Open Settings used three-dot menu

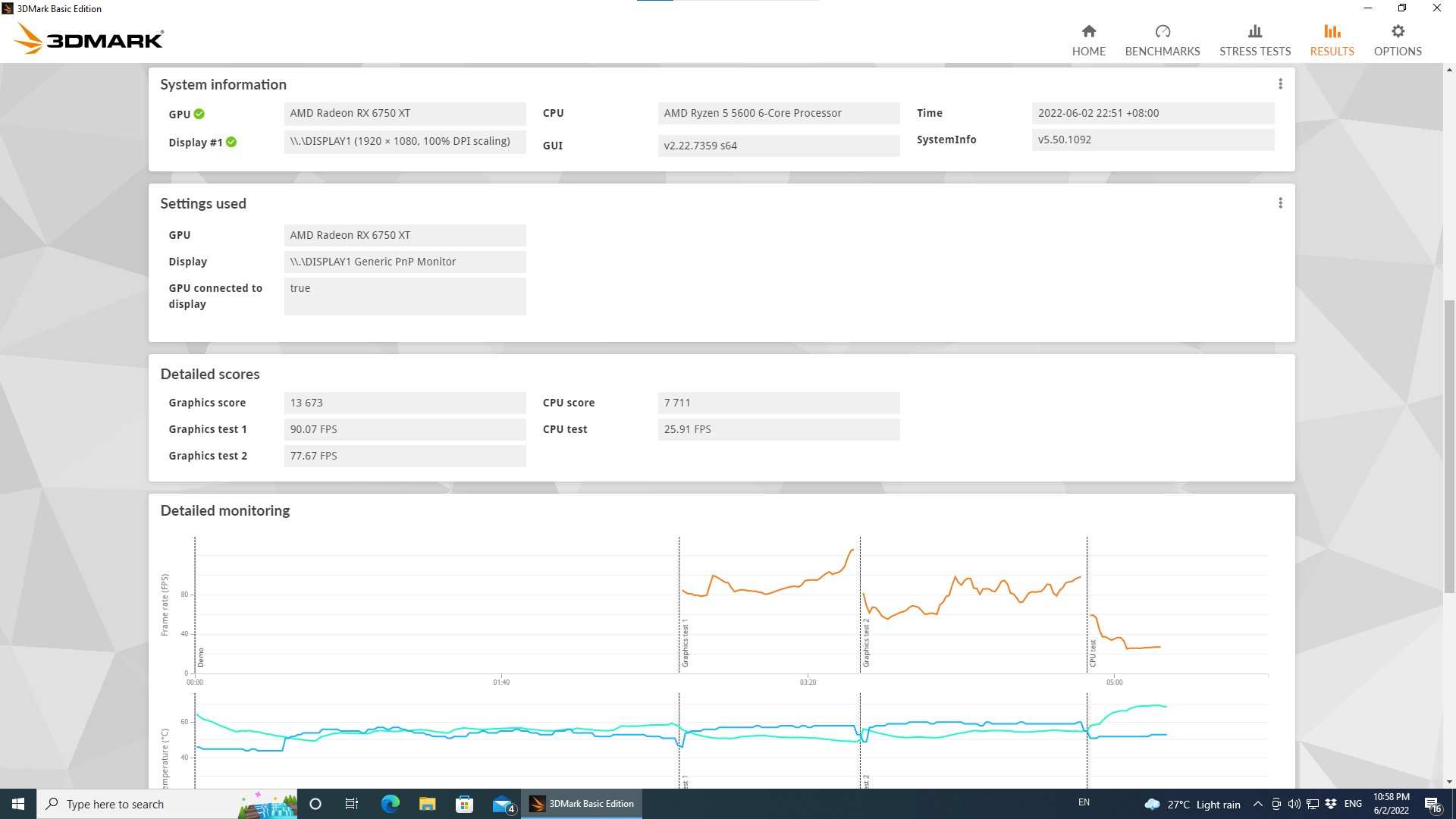[1280, 203]
